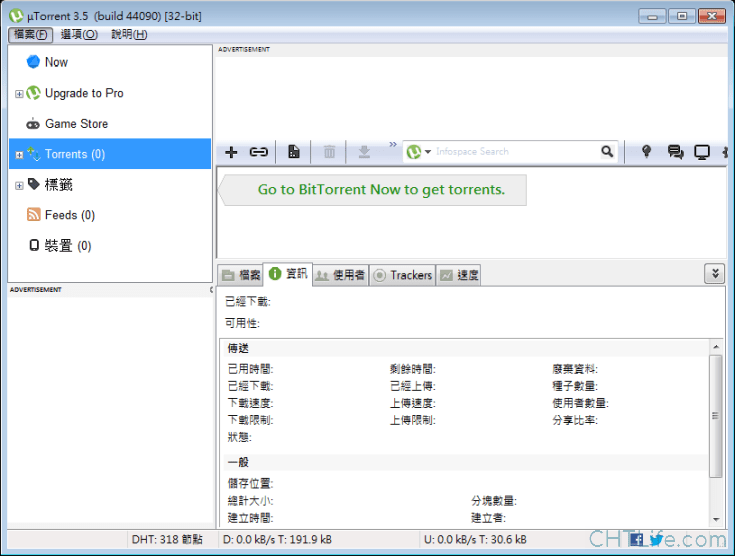Switch to the 資訊 info tab
The width and height of the screenshot is (735, 556).
point(288,273)
